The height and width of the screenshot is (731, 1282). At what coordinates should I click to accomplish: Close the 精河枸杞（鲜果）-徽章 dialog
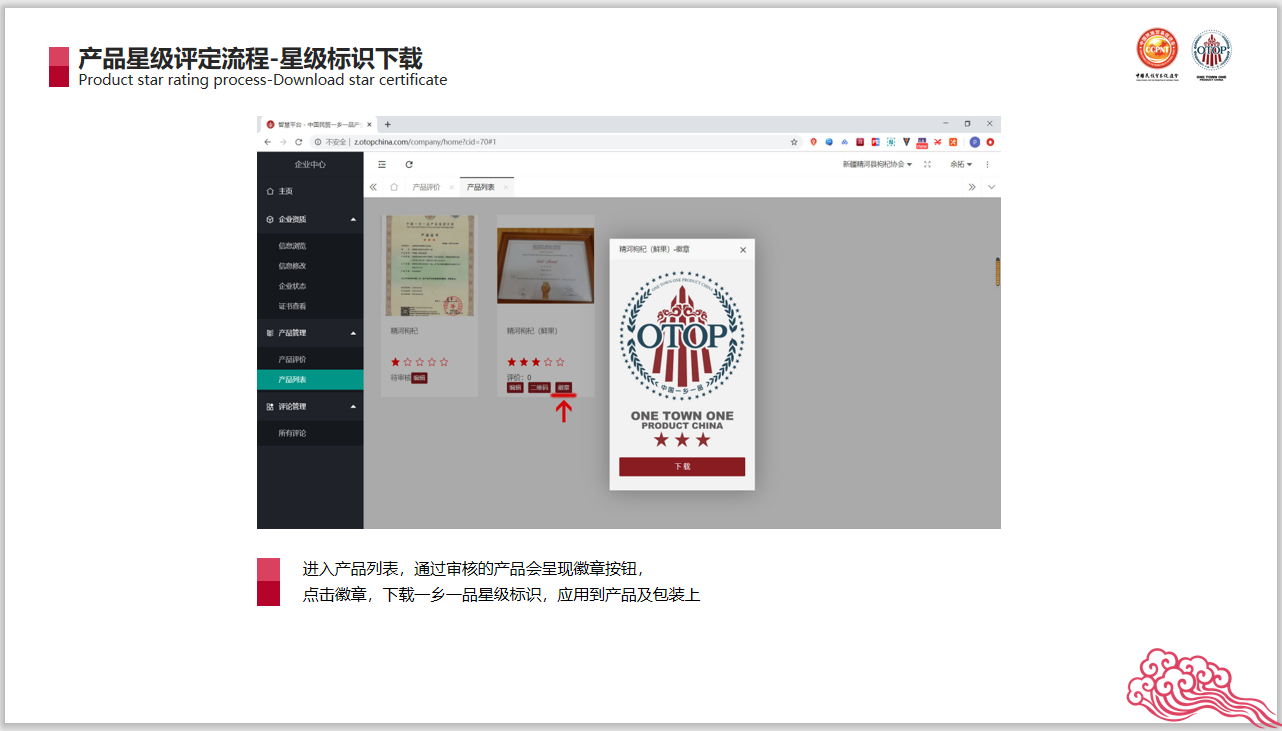pyautogui.click(x=743, y=250)
